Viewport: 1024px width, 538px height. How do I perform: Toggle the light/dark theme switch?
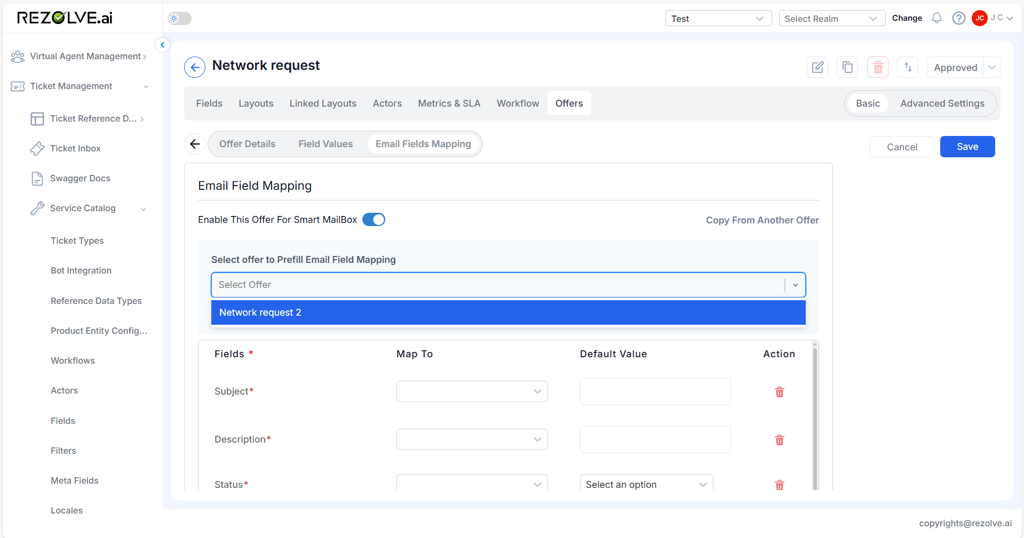(x=180, y=18)
